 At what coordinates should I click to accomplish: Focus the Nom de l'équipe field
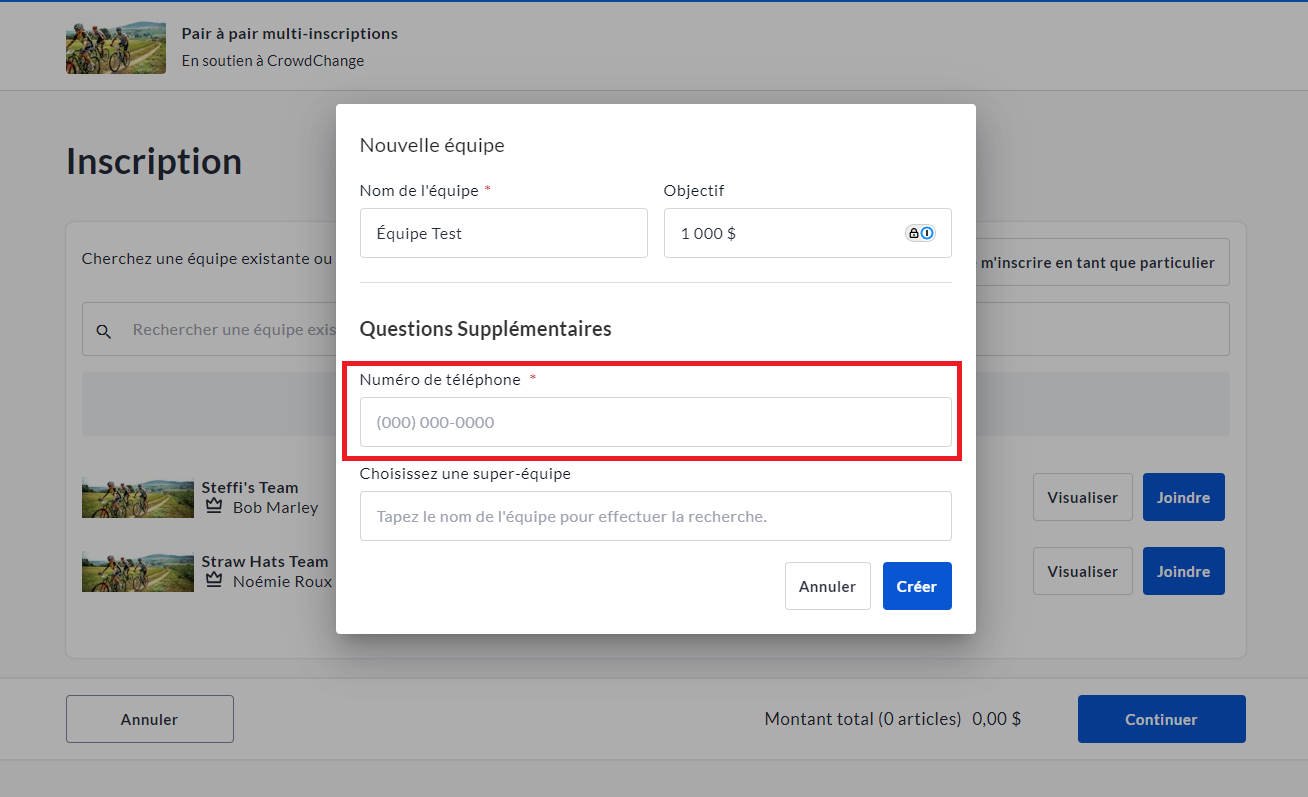pos(503,233)
